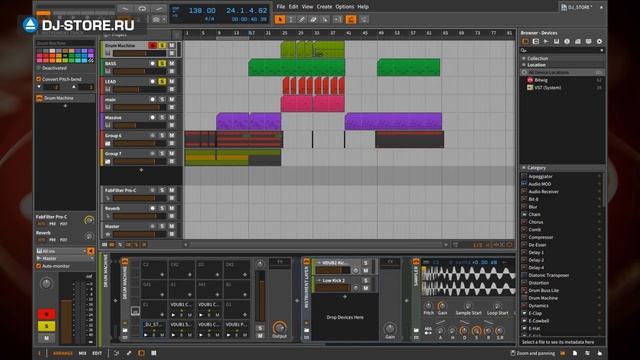Select the pointer arrow tool
This screenshot has width=640, height=360.
tap(280, 19)
